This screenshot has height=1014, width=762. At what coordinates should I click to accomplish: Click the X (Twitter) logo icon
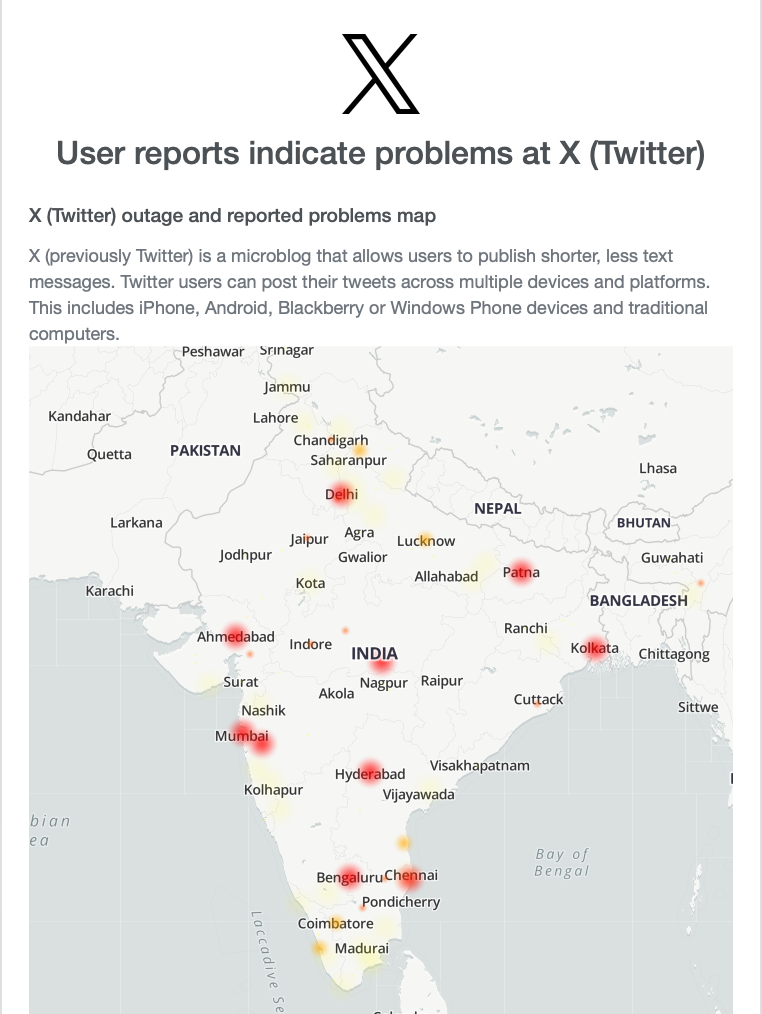381,74
